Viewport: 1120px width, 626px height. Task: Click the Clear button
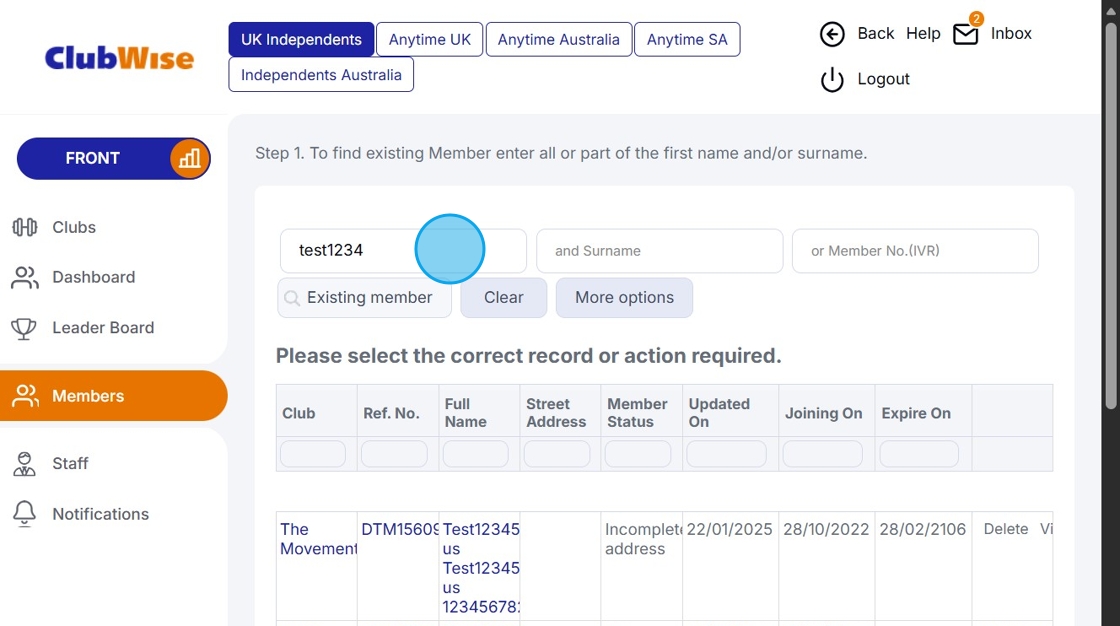click(503, 297)
